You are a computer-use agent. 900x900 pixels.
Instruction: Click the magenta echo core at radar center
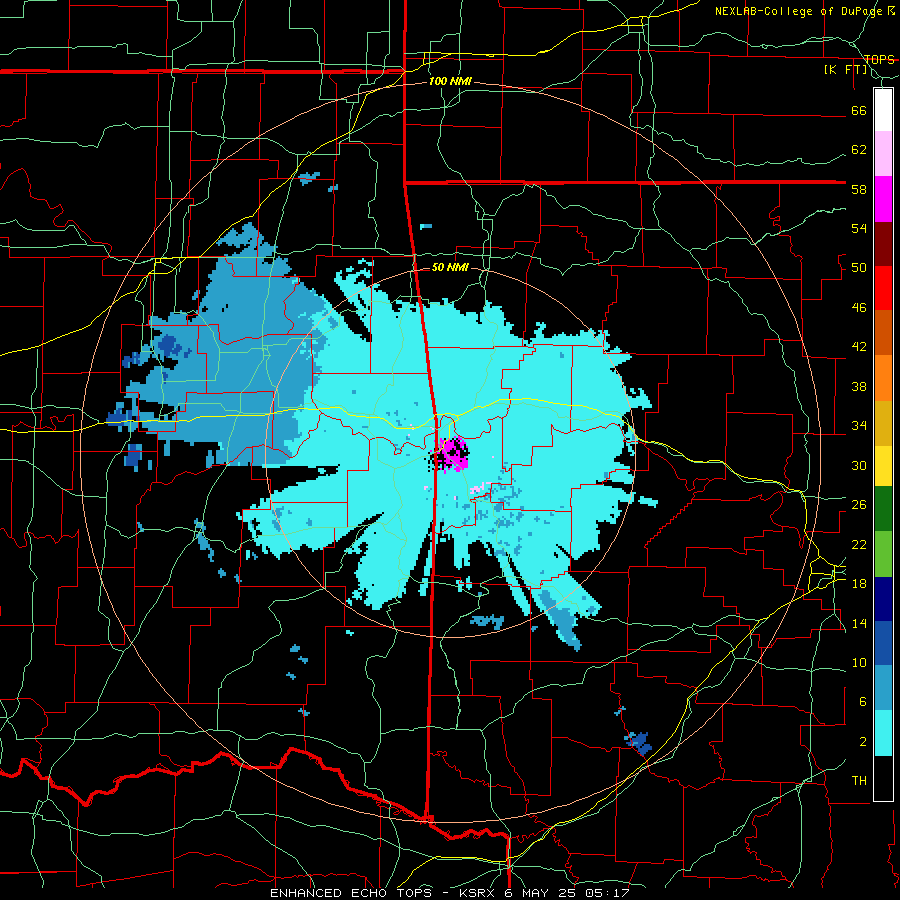click(x=452, y=453)
